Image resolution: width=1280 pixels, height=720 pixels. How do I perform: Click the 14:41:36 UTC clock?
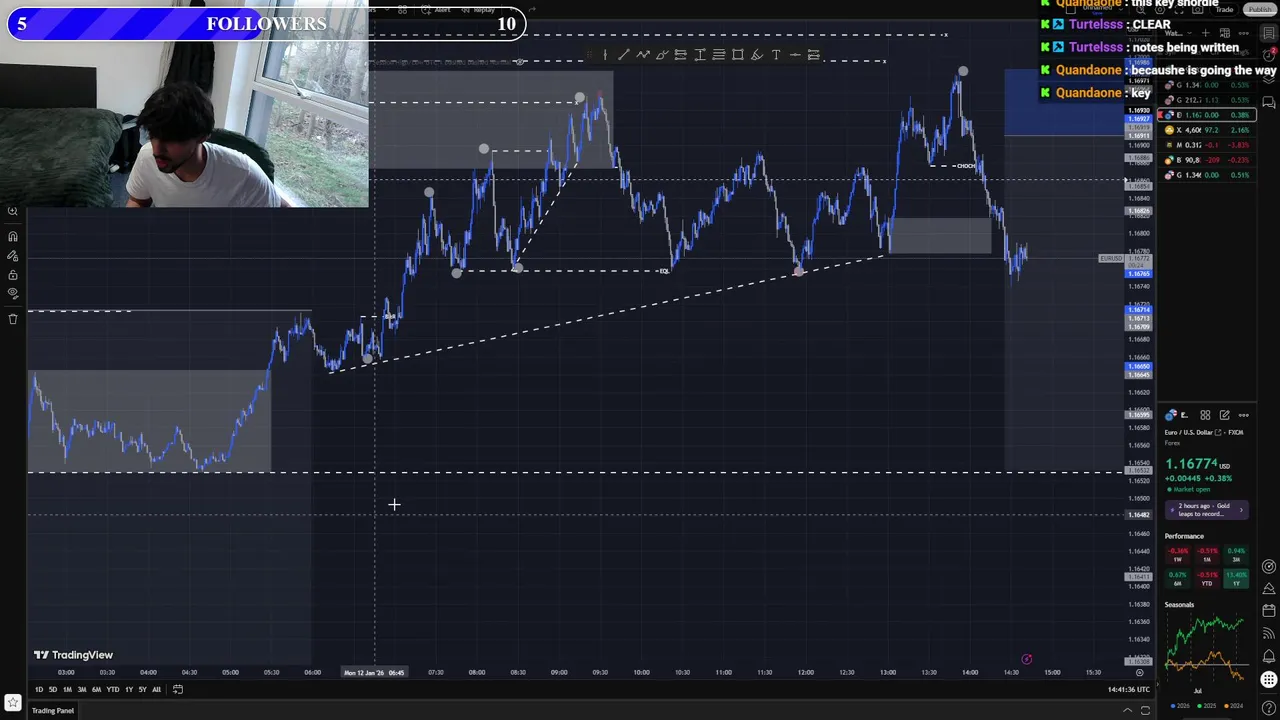point(1129,689)
